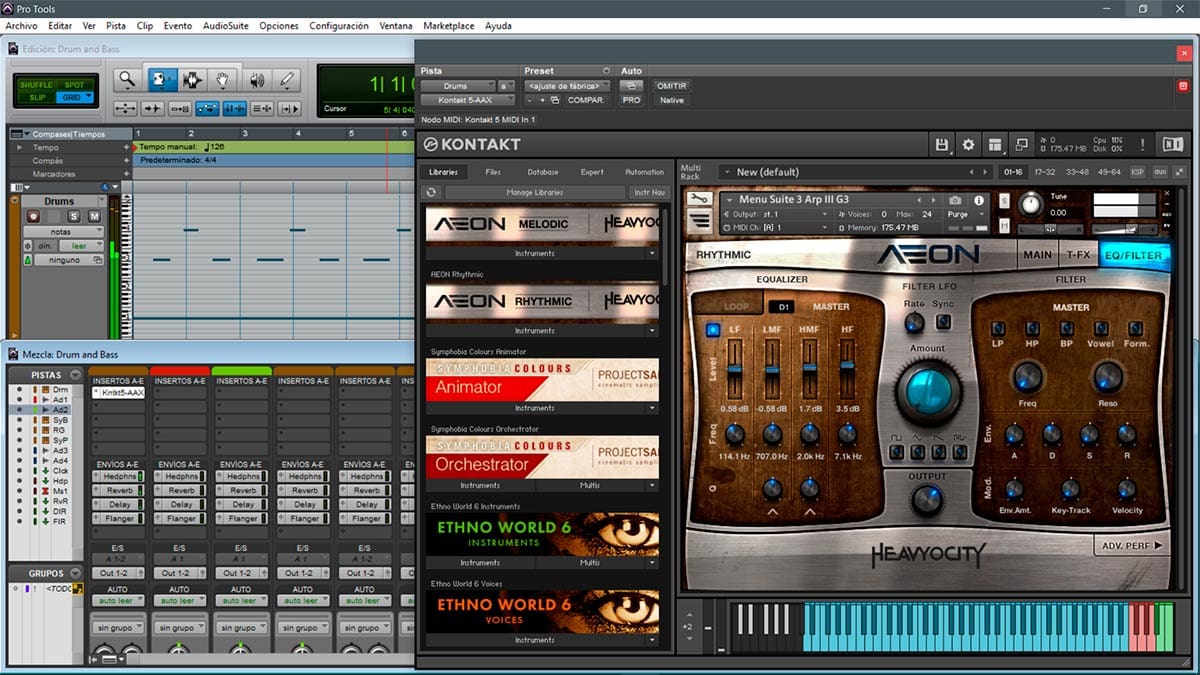The height and width of the screenshot is (675, 1200).
Task: Click the Manage Libraries button
Action: tap(535, 192)
